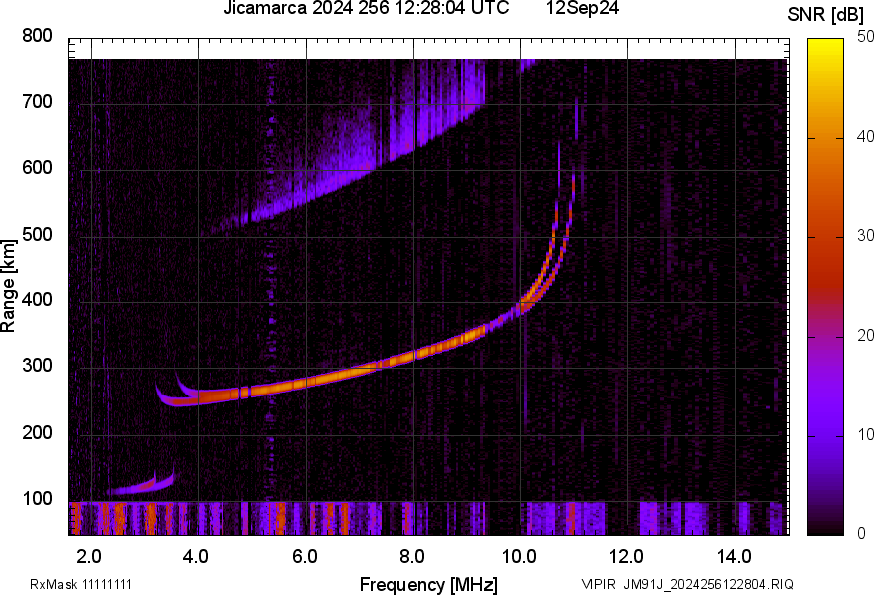Click the file name "VIPR JM91J_2024256122804.RIQ"
This screenshot has width=874, height=595.
[687, 585]
